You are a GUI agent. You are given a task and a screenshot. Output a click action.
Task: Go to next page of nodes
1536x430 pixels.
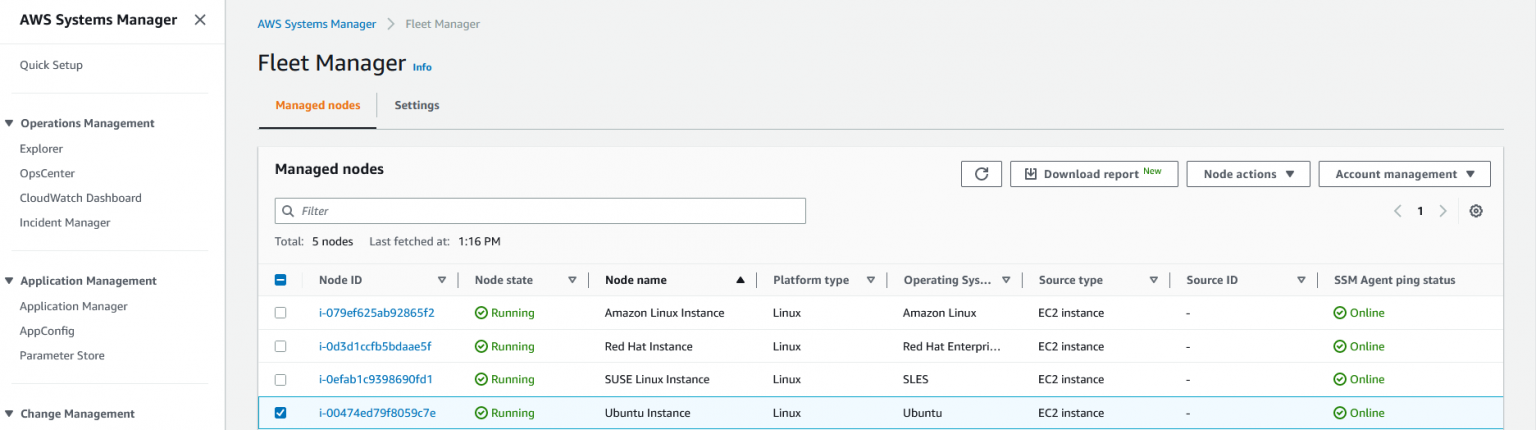(x=1443, y=211)
